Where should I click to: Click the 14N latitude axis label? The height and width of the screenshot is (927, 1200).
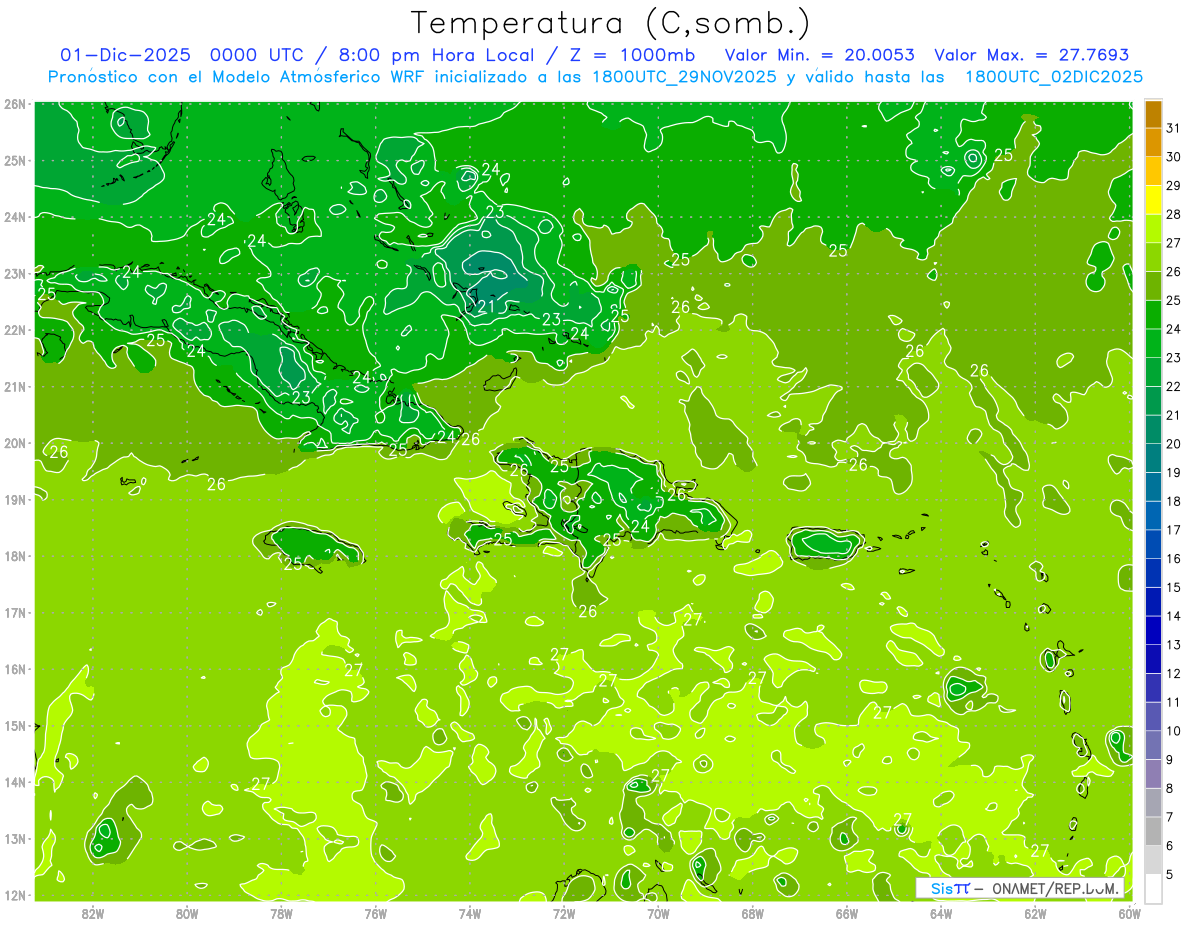click(14, 782)
